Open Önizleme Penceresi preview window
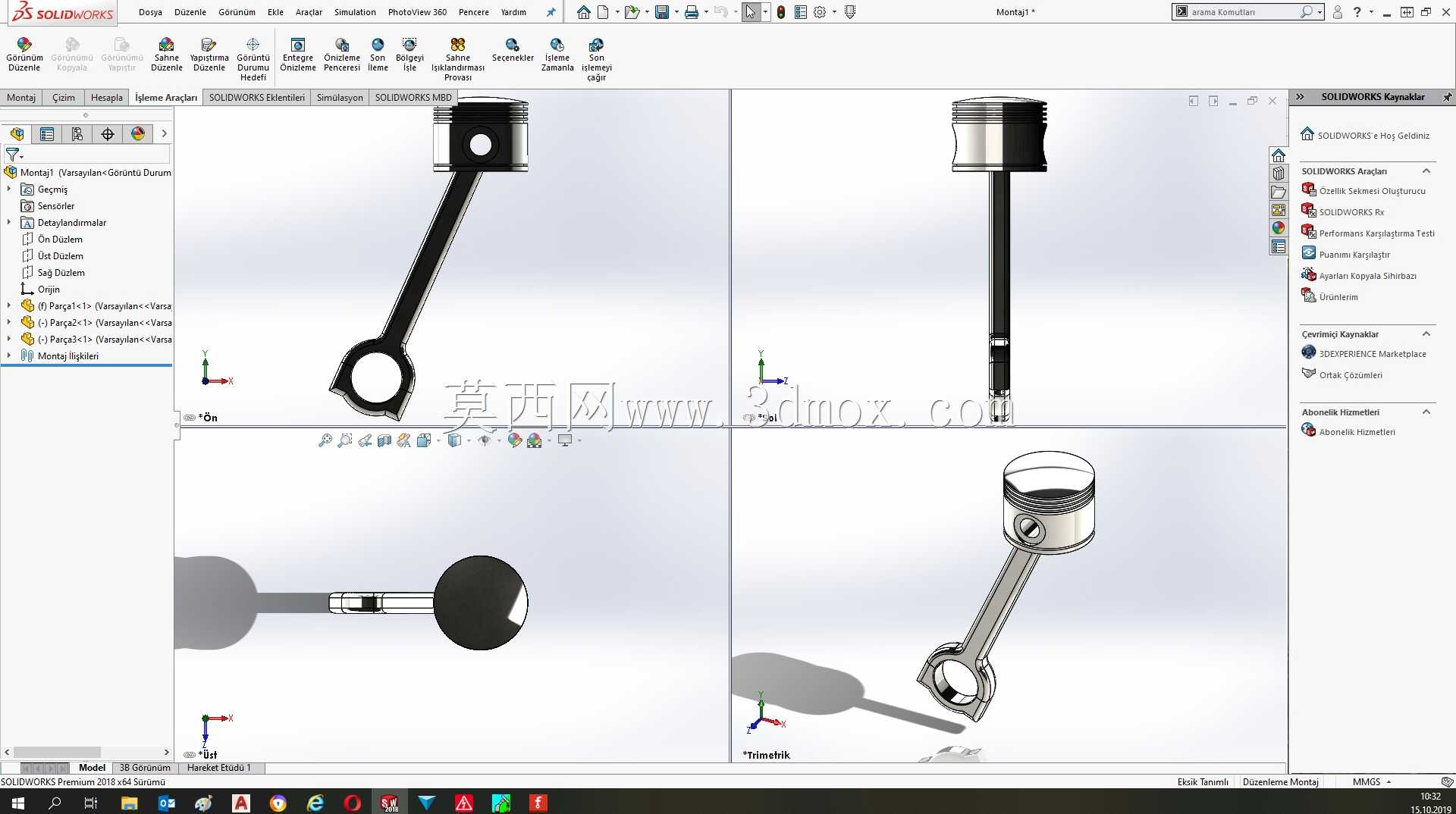Viewport: 1456px width, 814px height. click(x=342, y=55)
